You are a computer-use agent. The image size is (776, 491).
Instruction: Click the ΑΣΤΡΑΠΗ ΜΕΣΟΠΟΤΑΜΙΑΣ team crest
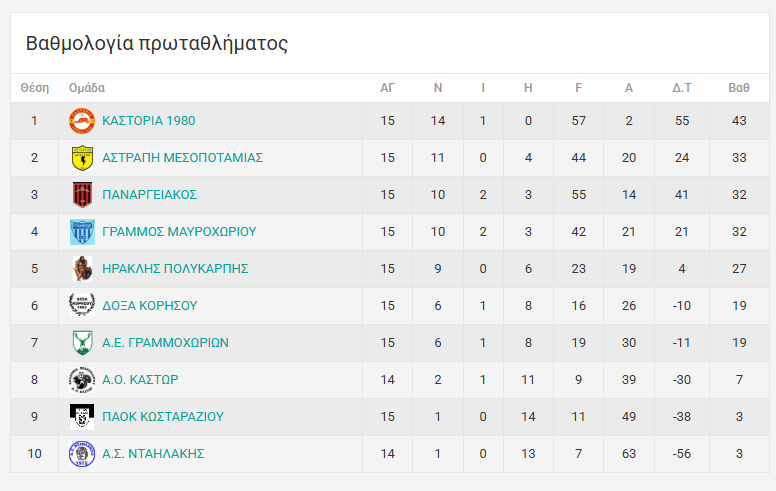click(x=82, y=158)
